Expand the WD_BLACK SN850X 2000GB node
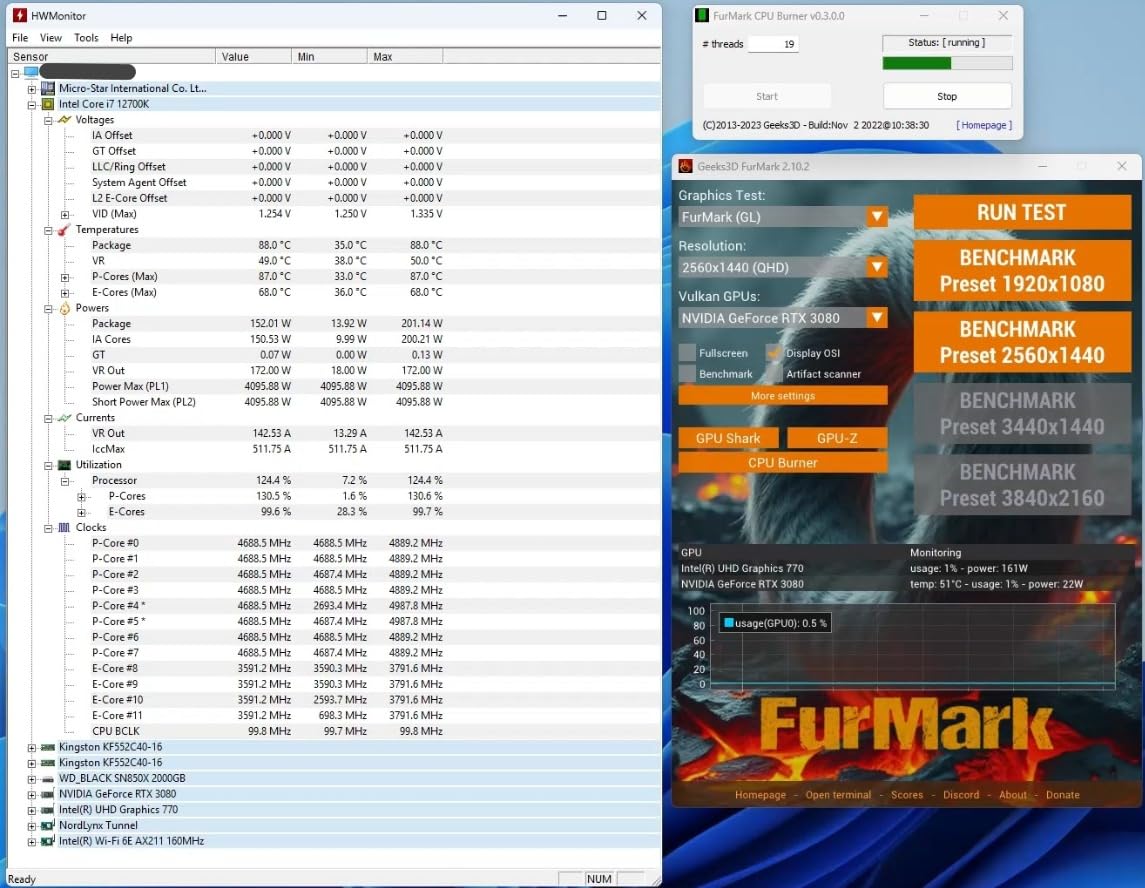 tap(31, 779)
